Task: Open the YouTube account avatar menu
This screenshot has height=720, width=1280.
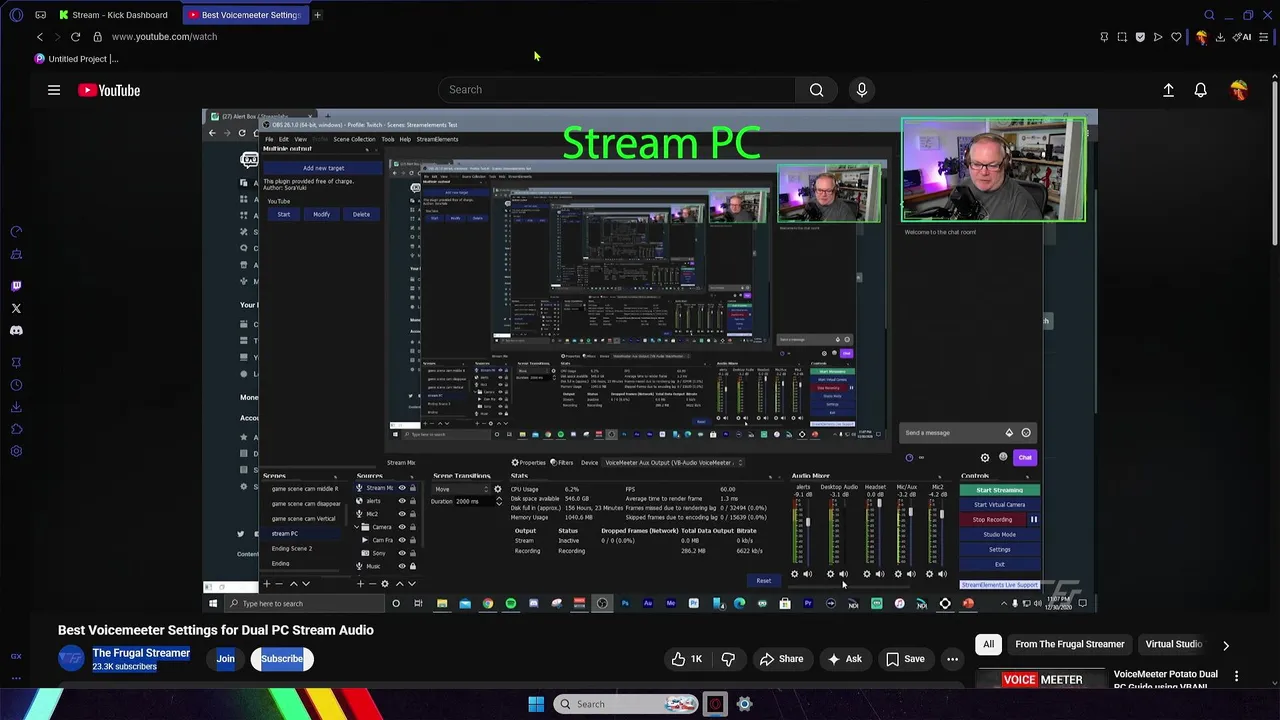Action: pos(1239,90)
